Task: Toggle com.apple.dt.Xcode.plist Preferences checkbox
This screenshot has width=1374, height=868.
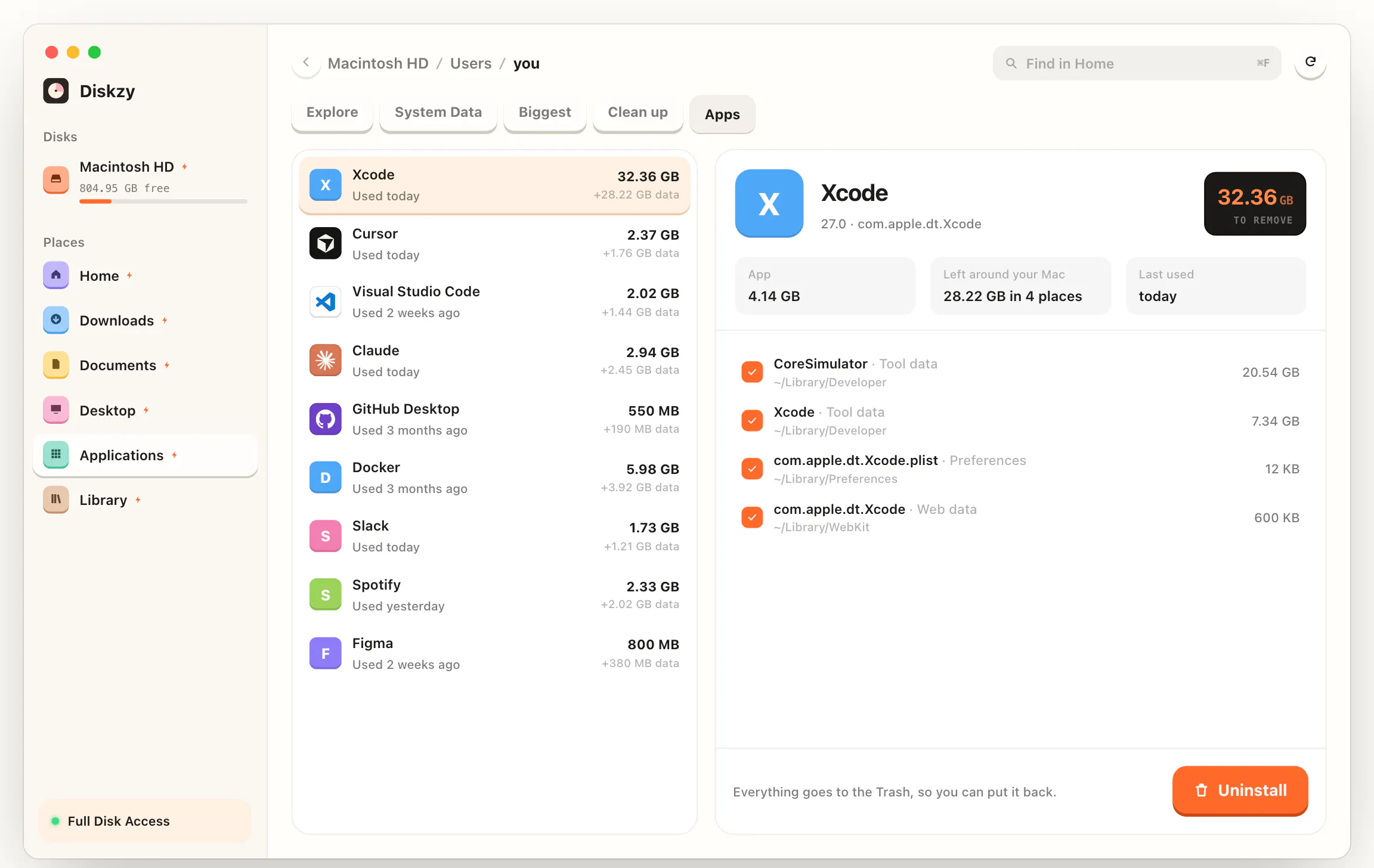Action: pos(752,469)
